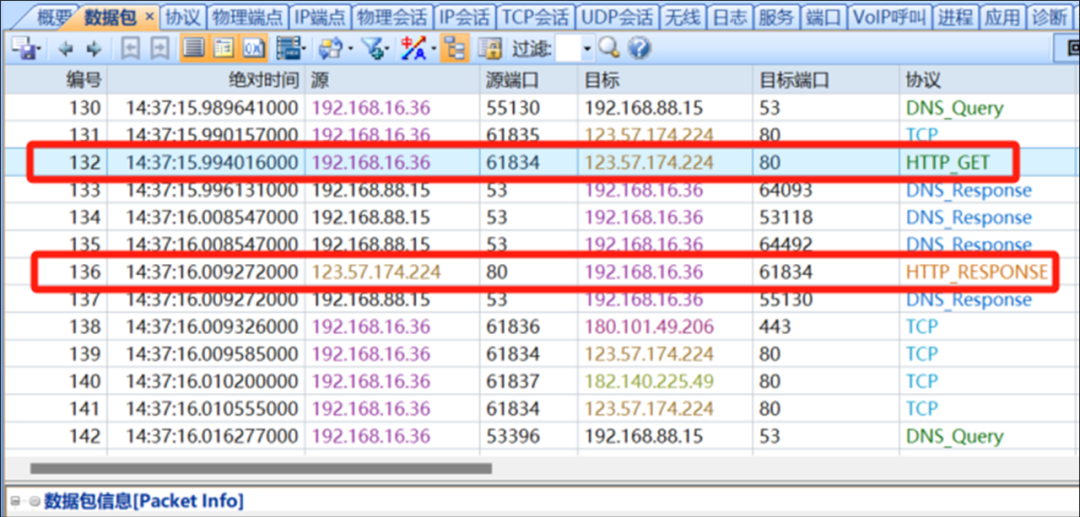Click destination 180.101.49.206 in row 138
Viewport: 1080px width, 517px height.
(649, 326)
